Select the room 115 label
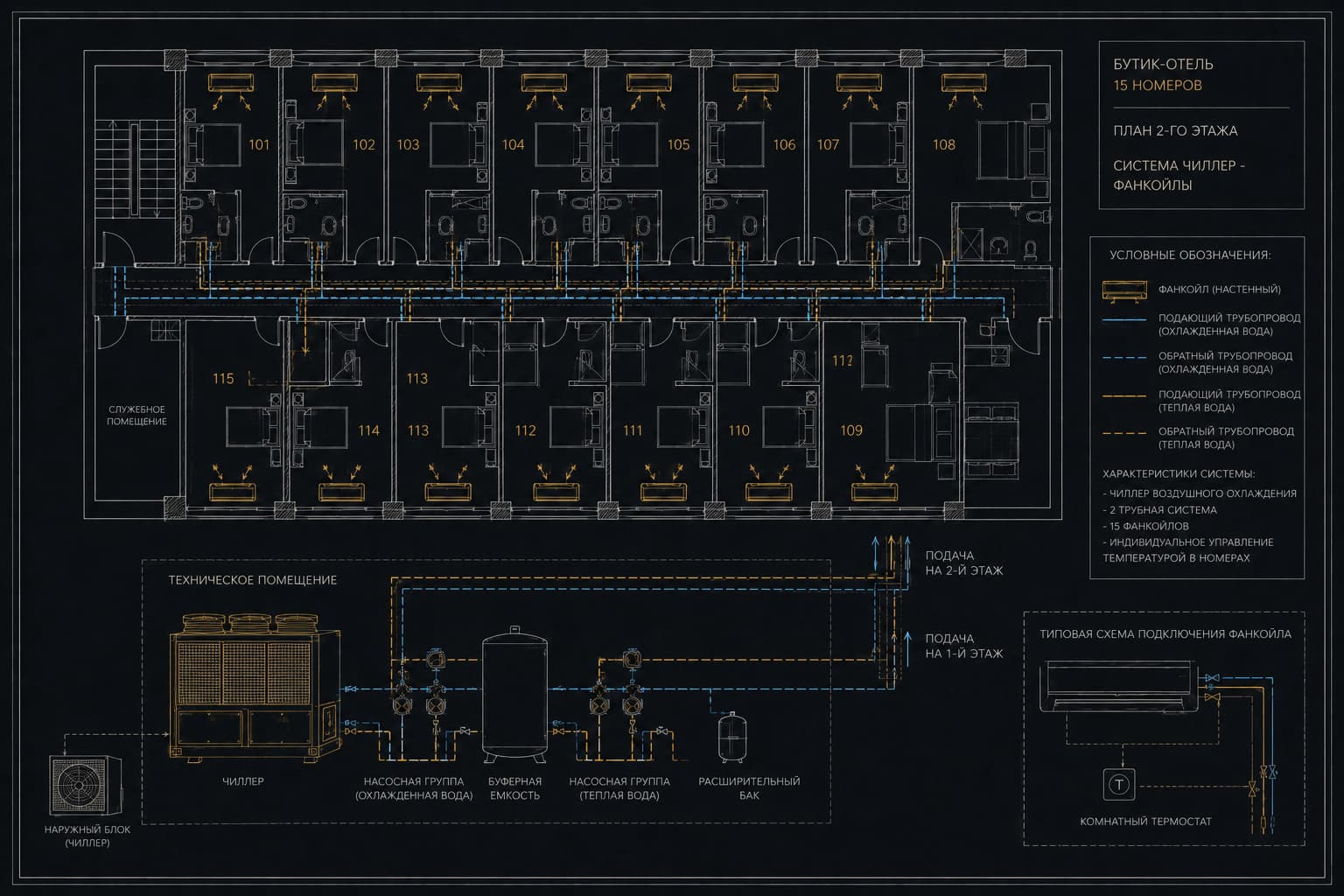 [x=223, y=378]
